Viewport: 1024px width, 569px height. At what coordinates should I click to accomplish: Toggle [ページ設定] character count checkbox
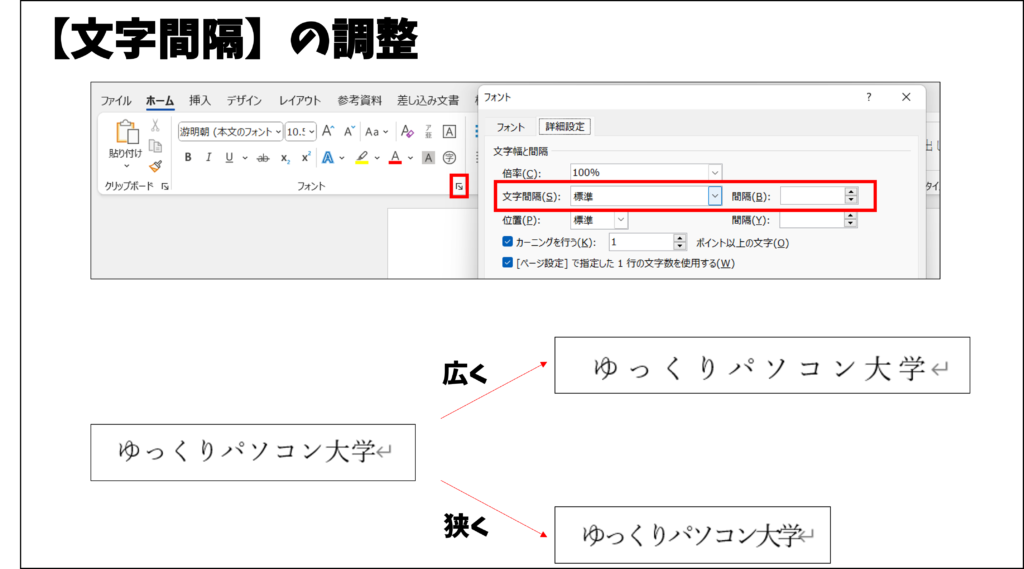point(508,263)
